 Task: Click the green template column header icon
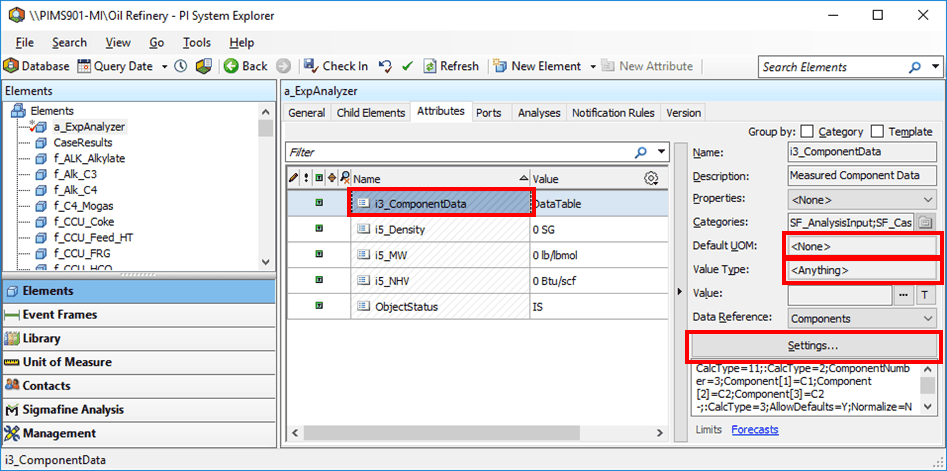tap(319, 178)
